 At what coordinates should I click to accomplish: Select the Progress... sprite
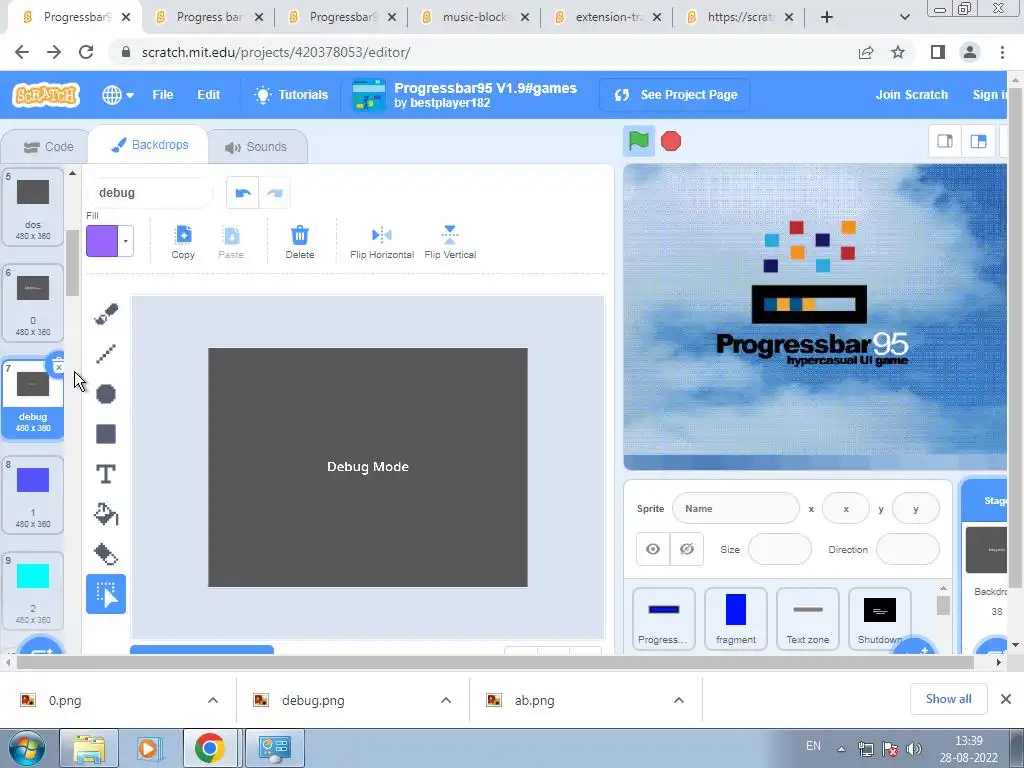tap(664, 618)
